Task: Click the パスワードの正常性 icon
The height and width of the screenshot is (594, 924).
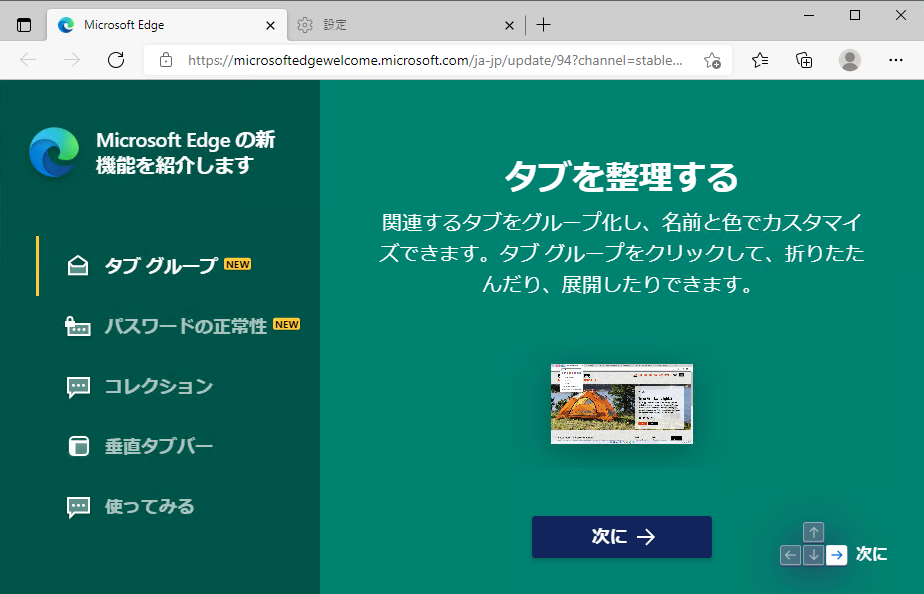Action: coord(78,326)
